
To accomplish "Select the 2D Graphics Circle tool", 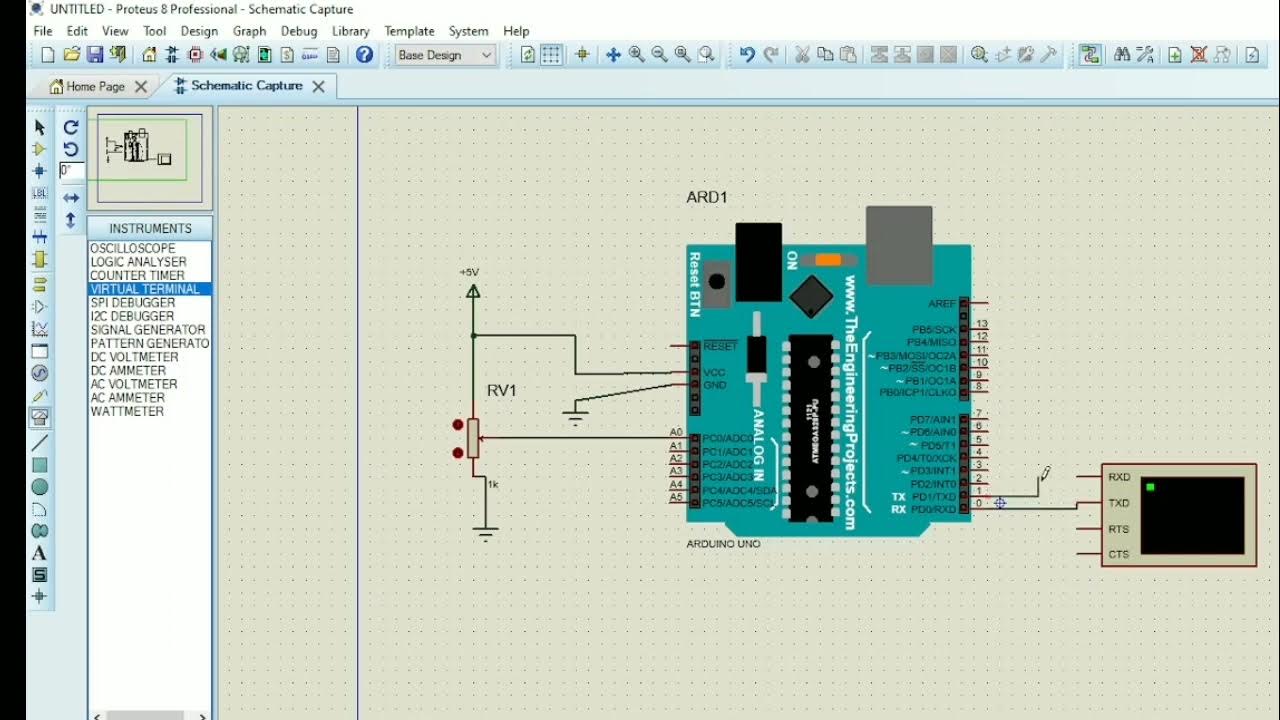I will (x=40, y=487).
